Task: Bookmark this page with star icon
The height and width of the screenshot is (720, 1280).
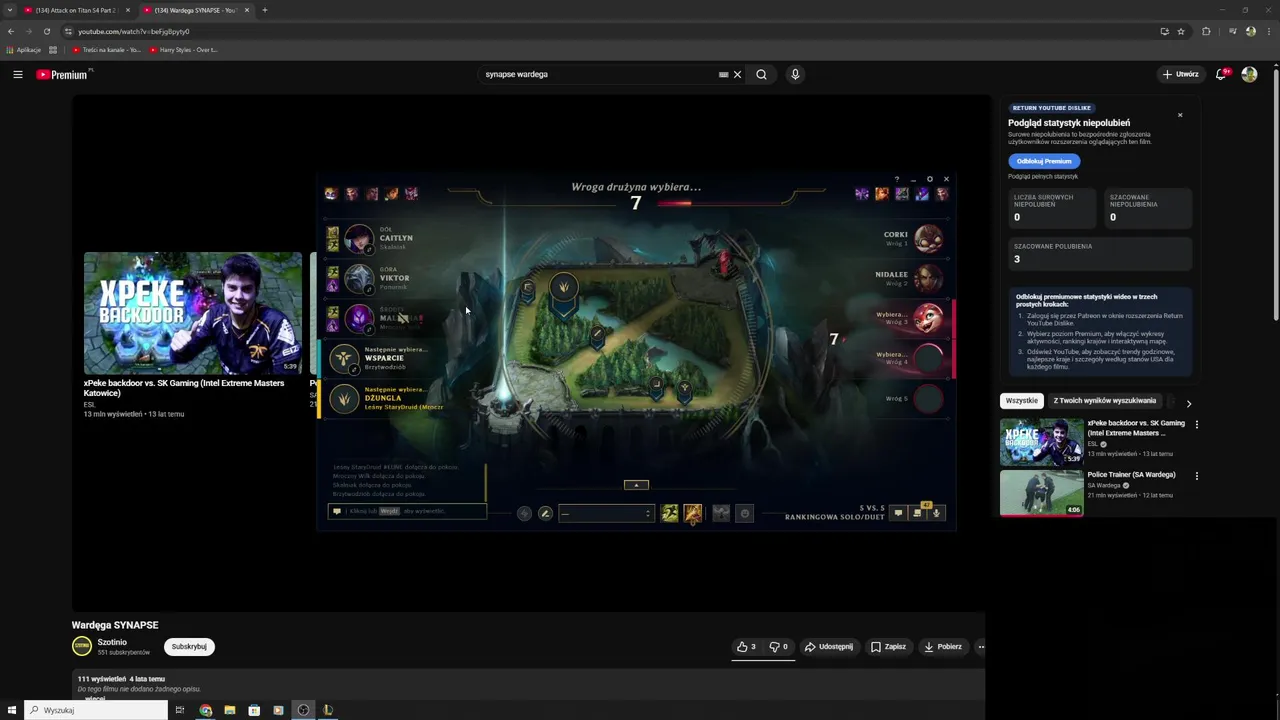Action: tap(1181, 31)
